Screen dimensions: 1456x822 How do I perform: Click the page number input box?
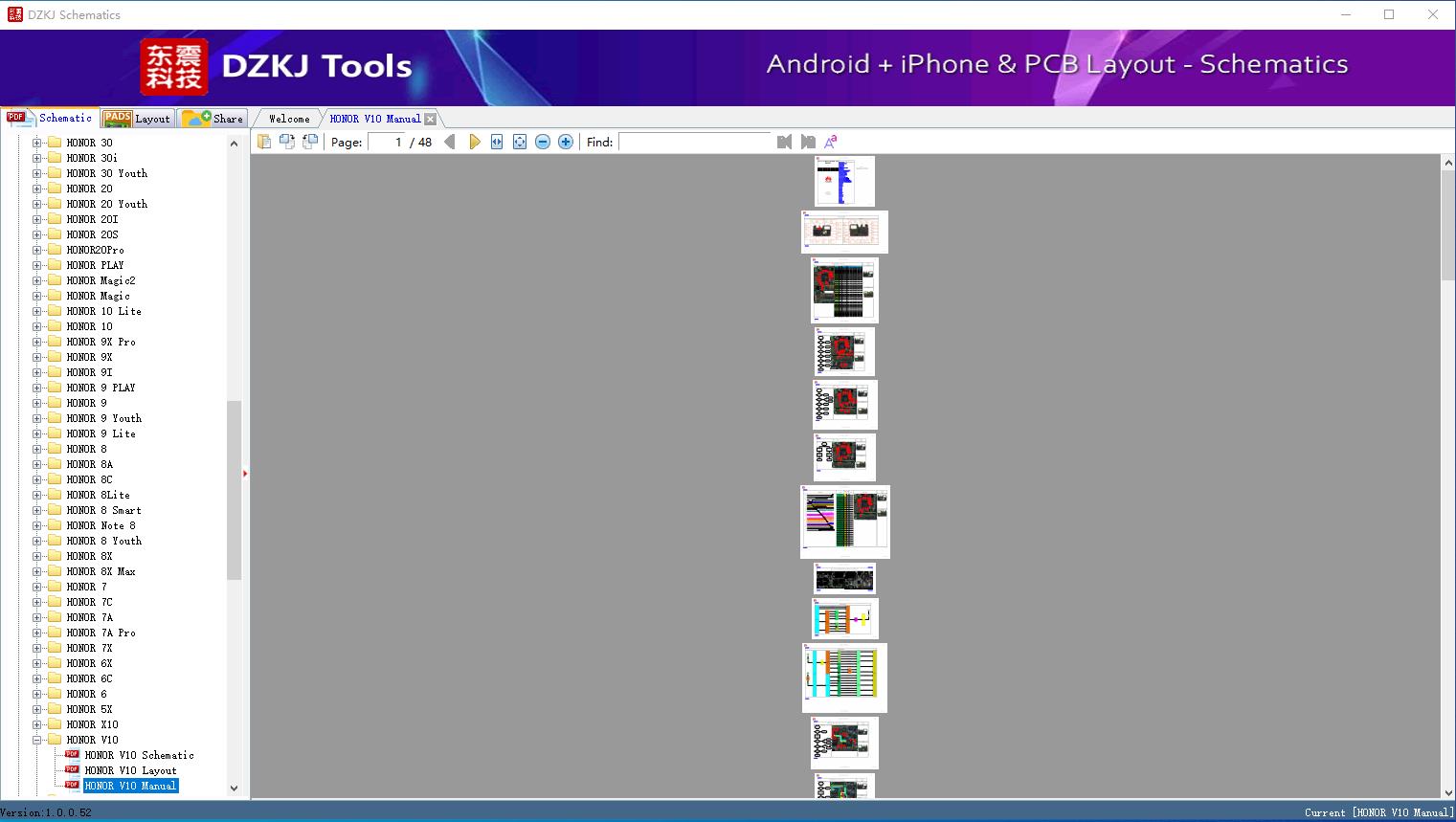pos(387,142)
